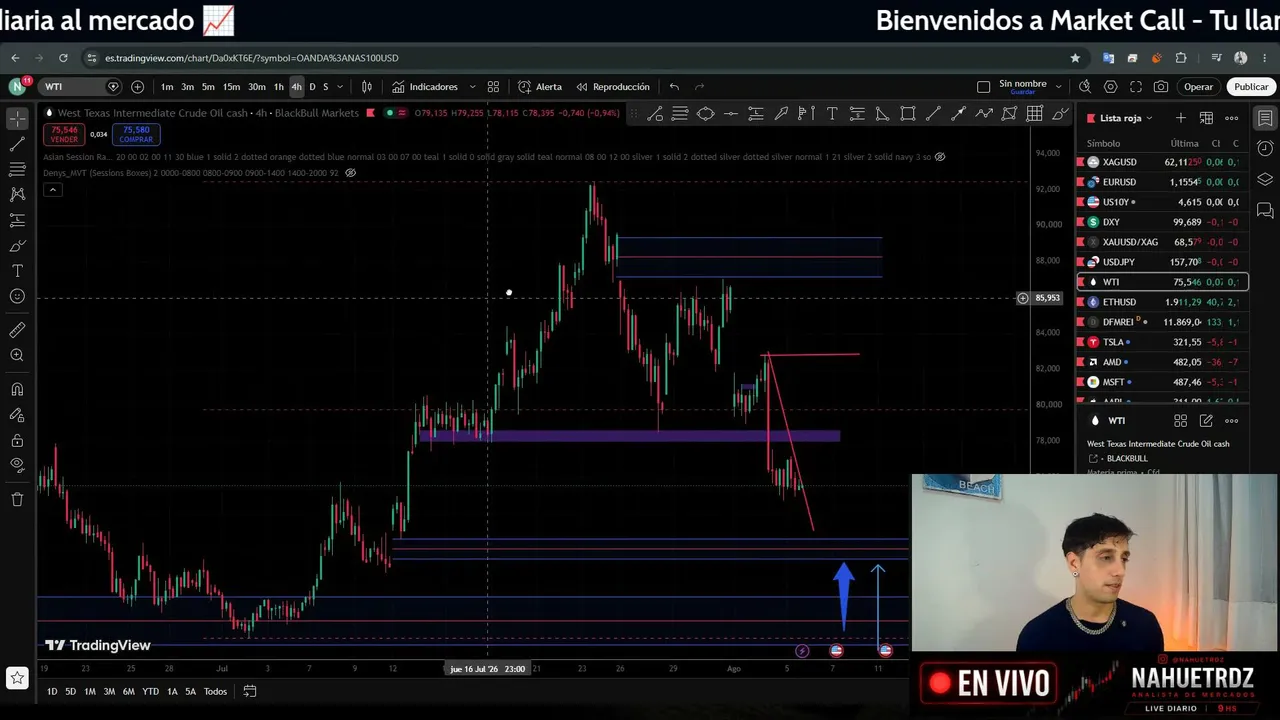1280x720 pixels.
Task: Collapse the indicator legend with chevron
Action: pos(52,190)
